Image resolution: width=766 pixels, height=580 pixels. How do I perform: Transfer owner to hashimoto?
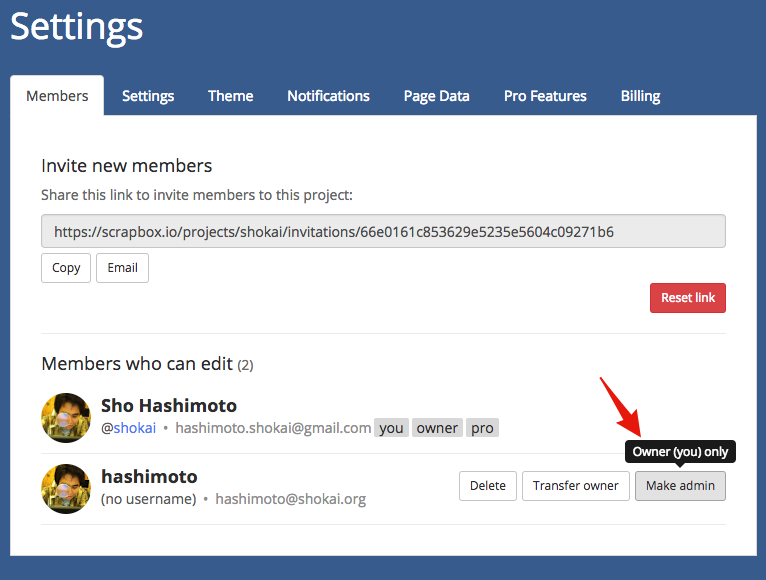click(x=575, y=486)
